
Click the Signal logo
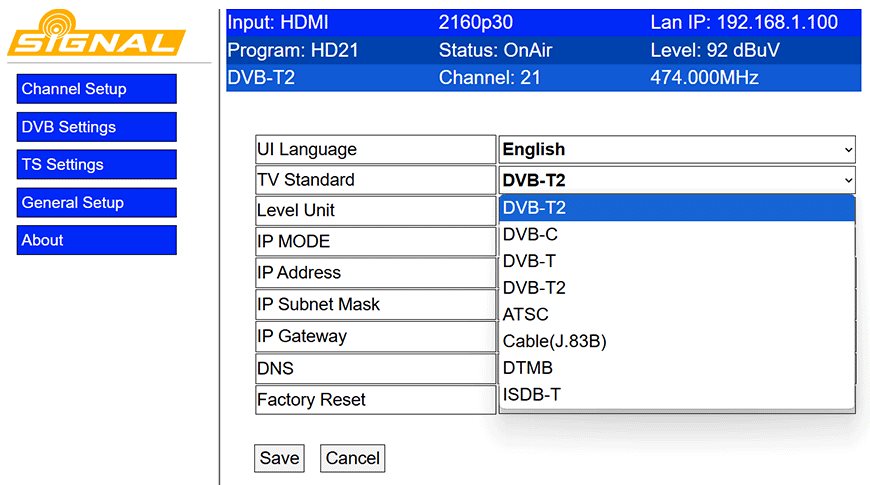96,34
